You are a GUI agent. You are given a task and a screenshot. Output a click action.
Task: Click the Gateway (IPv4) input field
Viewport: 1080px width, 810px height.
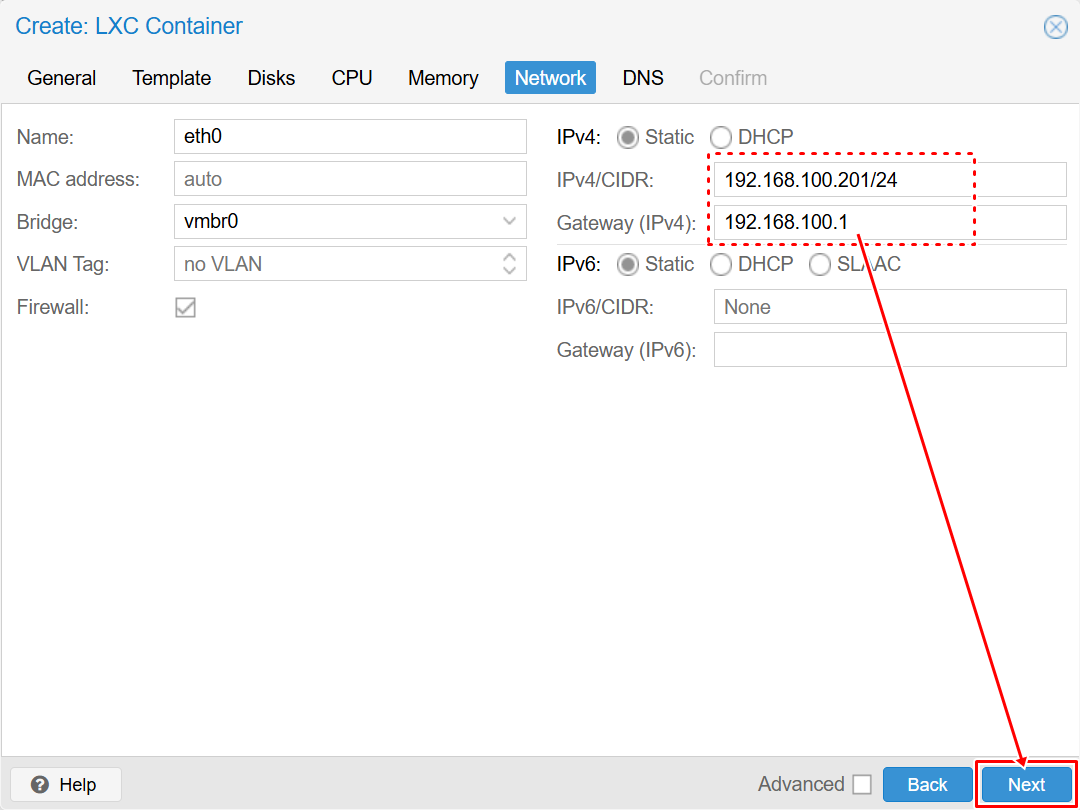tap(889, 222)
